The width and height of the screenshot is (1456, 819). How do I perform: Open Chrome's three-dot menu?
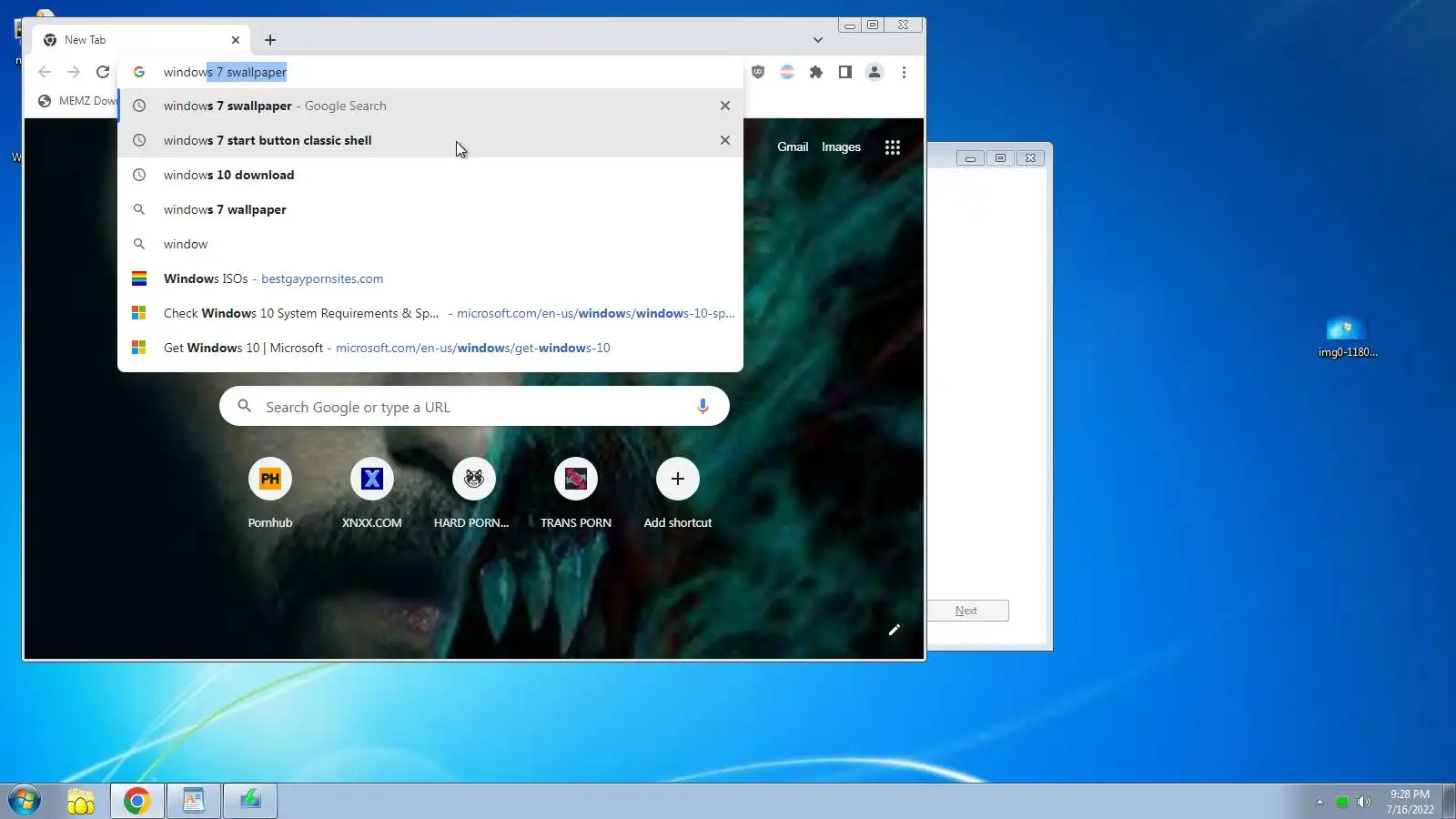point(904,72)
